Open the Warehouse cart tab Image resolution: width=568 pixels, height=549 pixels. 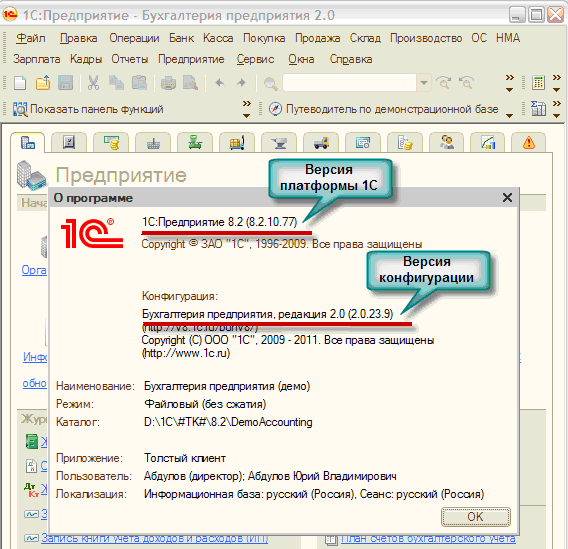click(x=237, y=143)
